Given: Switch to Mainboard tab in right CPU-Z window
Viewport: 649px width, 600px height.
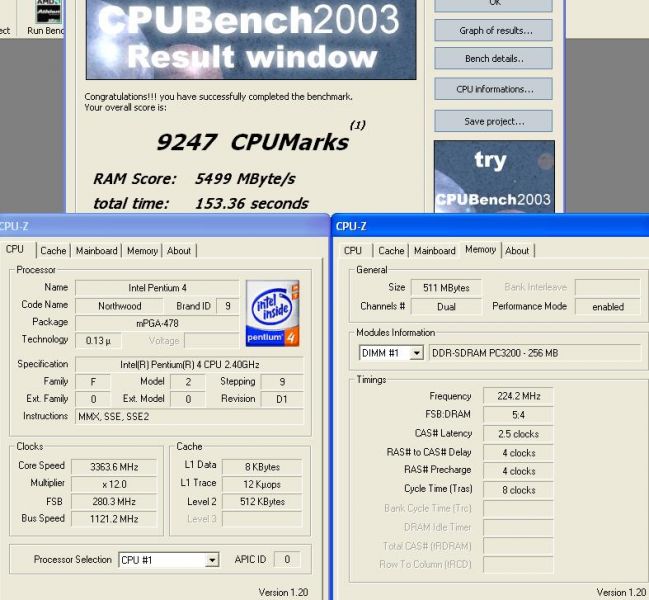Looking at the screenshot, I should [x=435, y=251].
